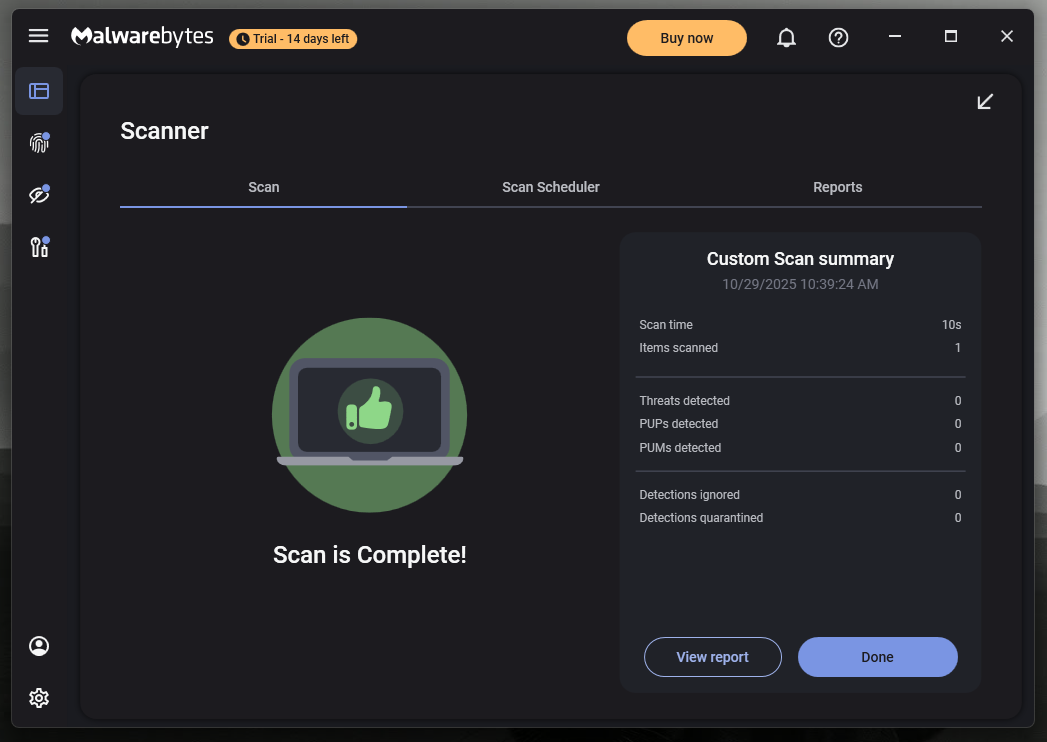Open the Scanner dashboard sidebar icon
Image resolution: width=1047 pixels, height=742 pixels.
39,91
